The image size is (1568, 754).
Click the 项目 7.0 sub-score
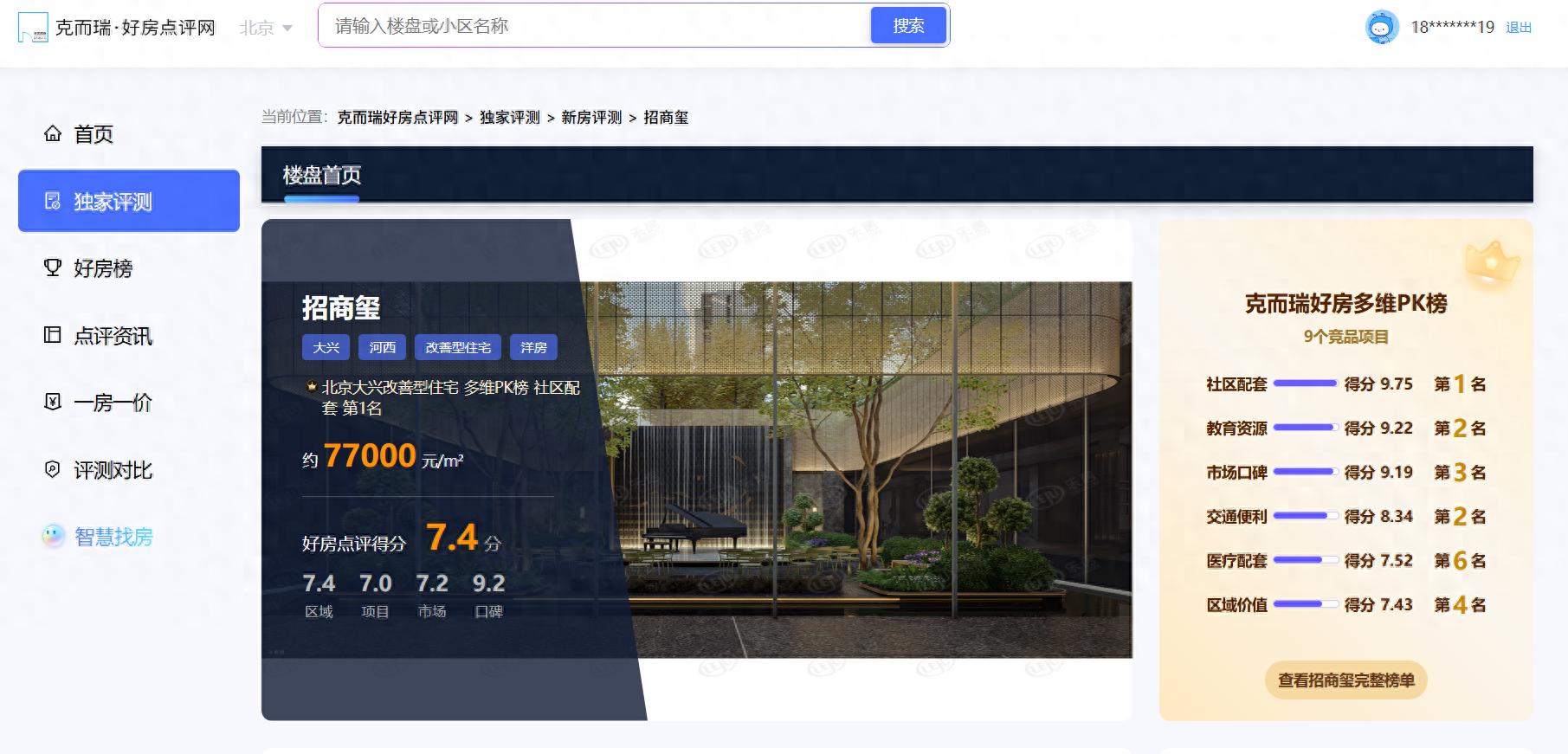[x=376, y=595]
